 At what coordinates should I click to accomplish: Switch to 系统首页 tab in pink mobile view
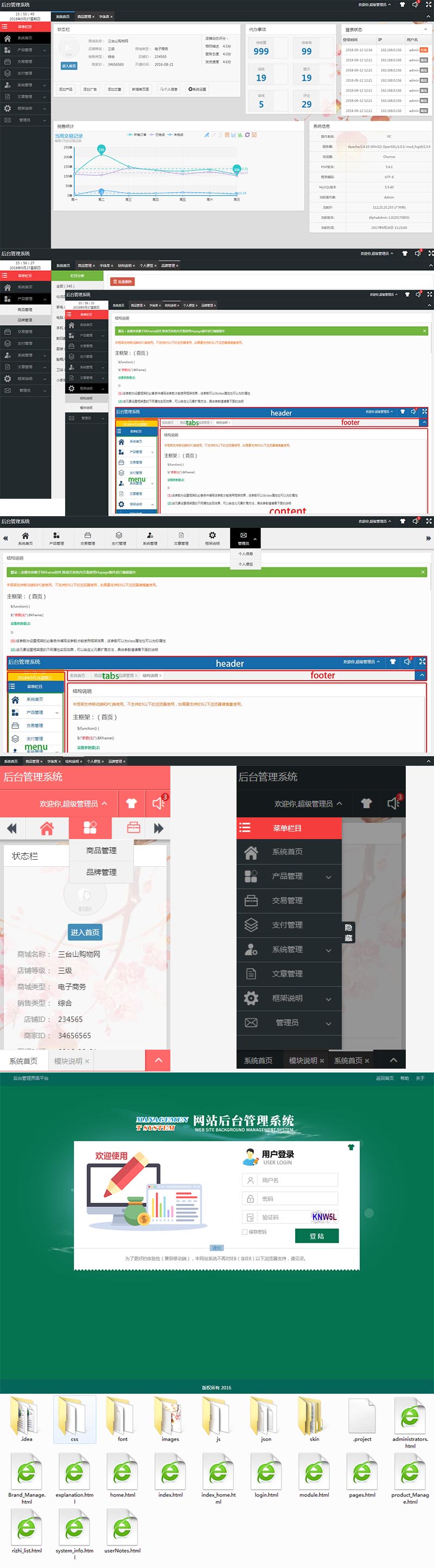coord(23,1061)
